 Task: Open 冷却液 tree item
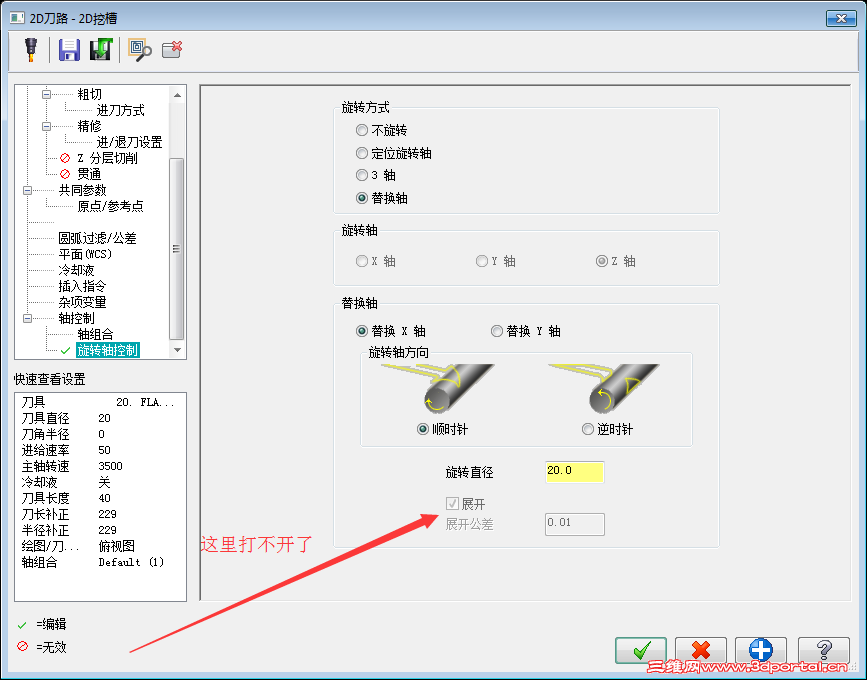tap(76, 270)
